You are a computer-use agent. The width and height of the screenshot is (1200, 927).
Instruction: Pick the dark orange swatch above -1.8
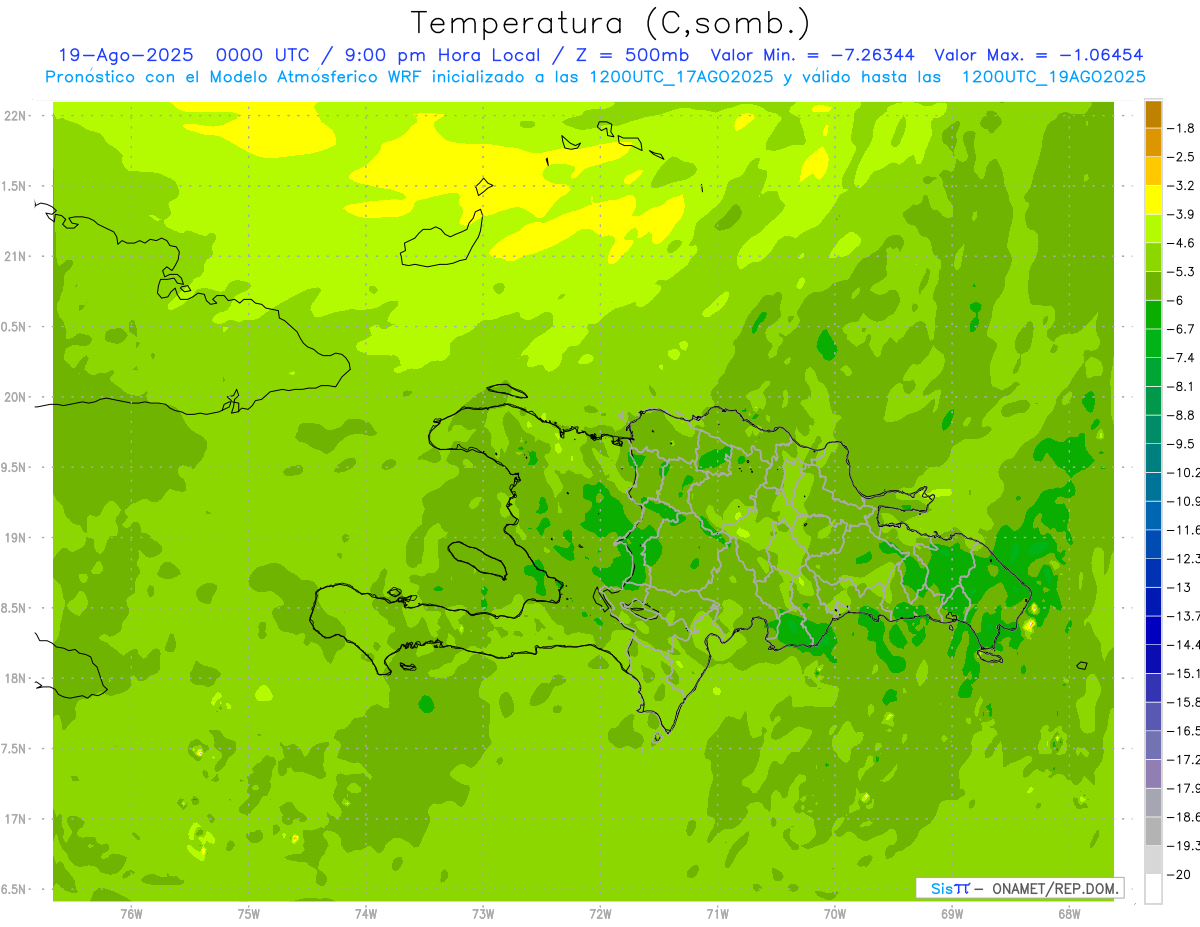tap(1153, 114)
